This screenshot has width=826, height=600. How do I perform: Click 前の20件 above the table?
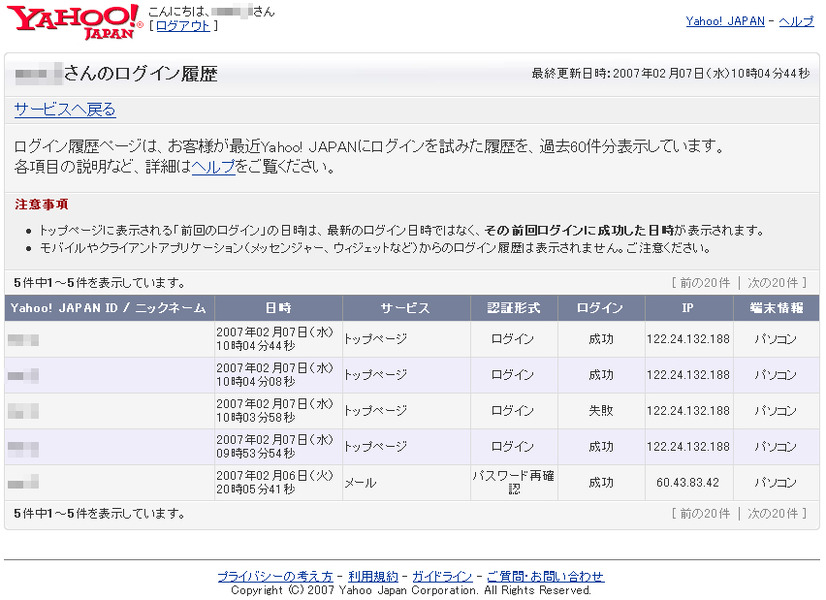(x=705, y=283)
